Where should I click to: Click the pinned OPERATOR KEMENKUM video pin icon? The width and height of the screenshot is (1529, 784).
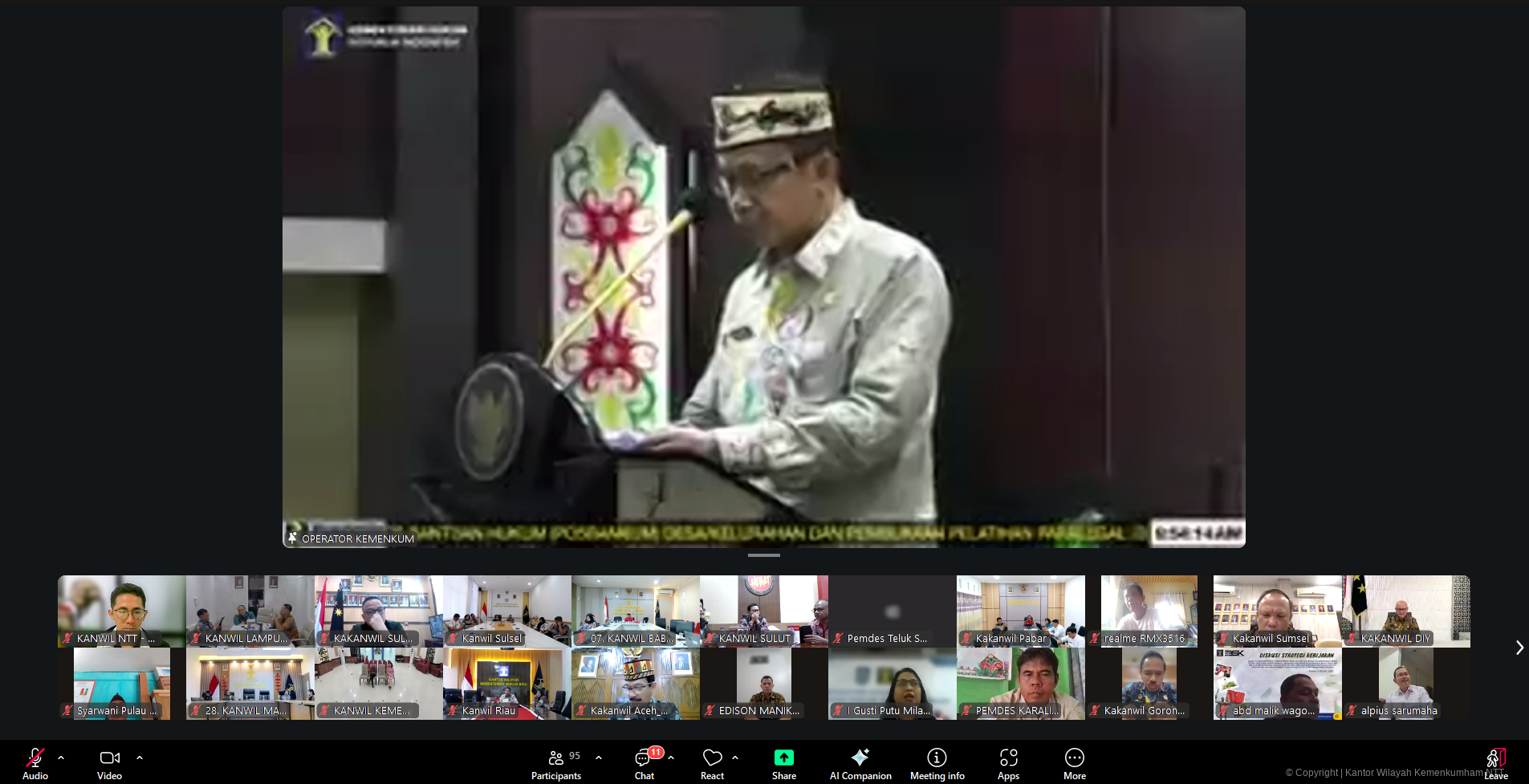(x=293, y=538)
